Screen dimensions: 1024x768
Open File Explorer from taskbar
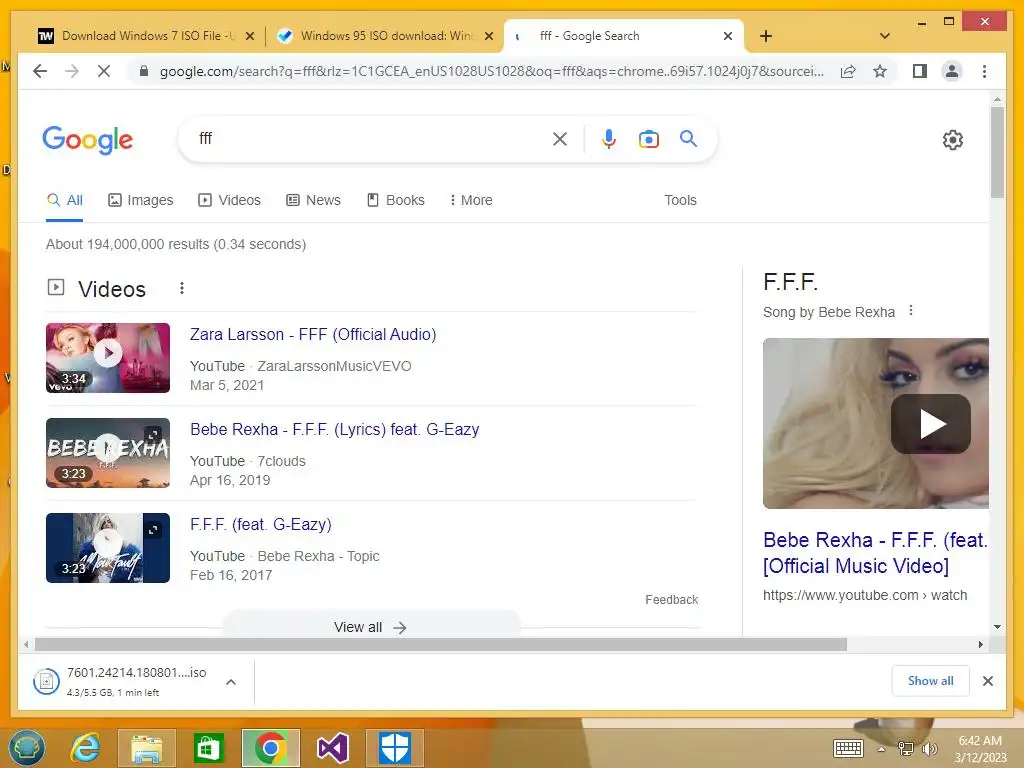(x=147, y=748)
